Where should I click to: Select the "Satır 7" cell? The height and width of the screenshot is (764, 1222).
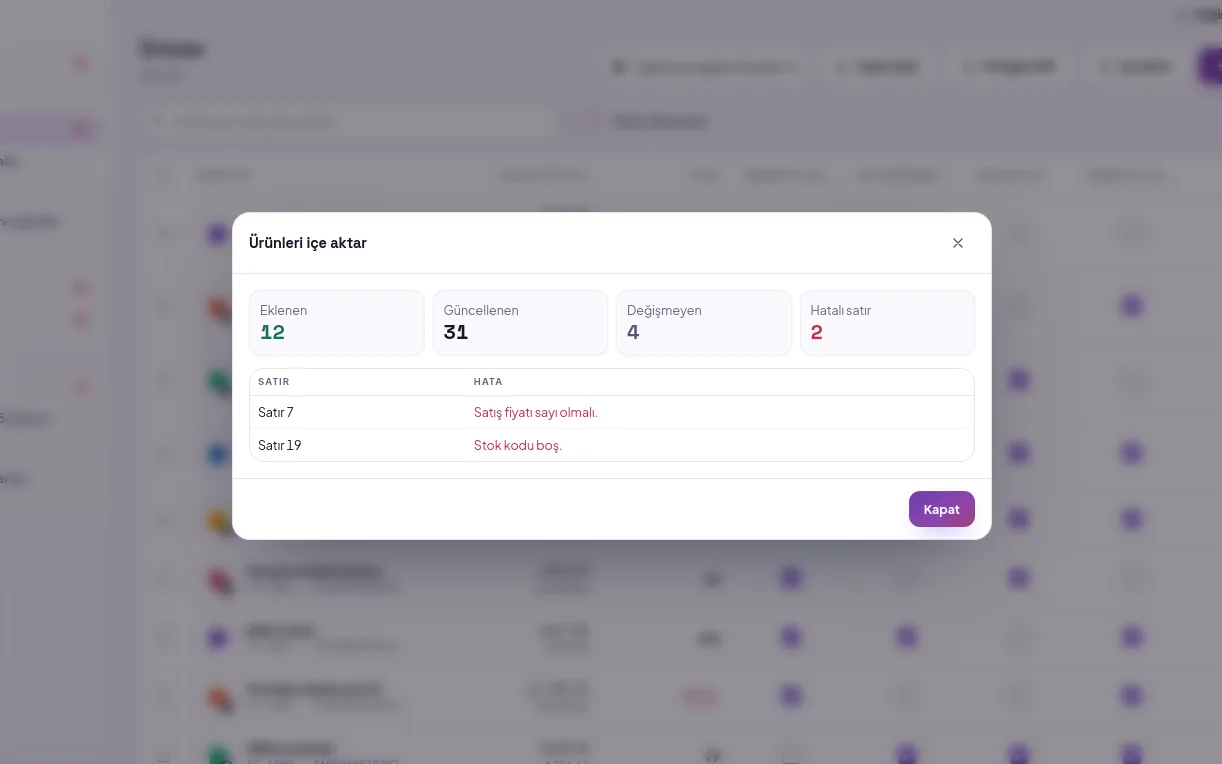(276, 412)
